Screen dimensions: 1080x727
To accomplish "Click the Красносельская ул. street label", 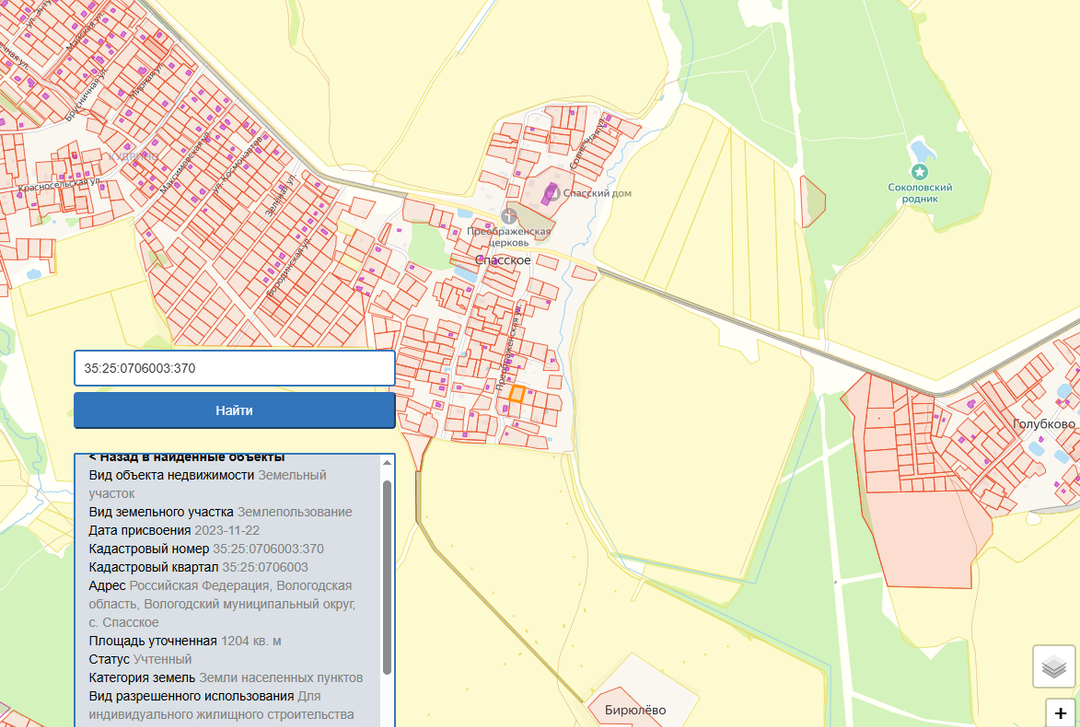I will pyautogui.click(x=60, y=184).
